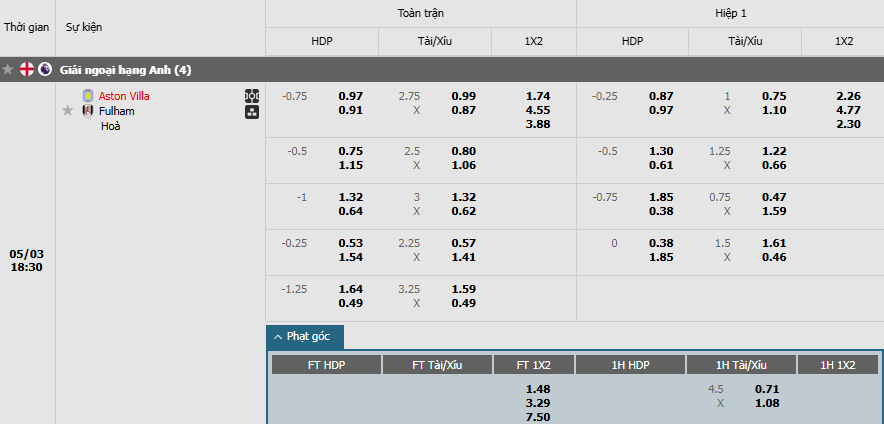Image resolution: width=884 pixels, height=424 pixels.
Task: Click the England flag icon
Action: click(27, 70)
